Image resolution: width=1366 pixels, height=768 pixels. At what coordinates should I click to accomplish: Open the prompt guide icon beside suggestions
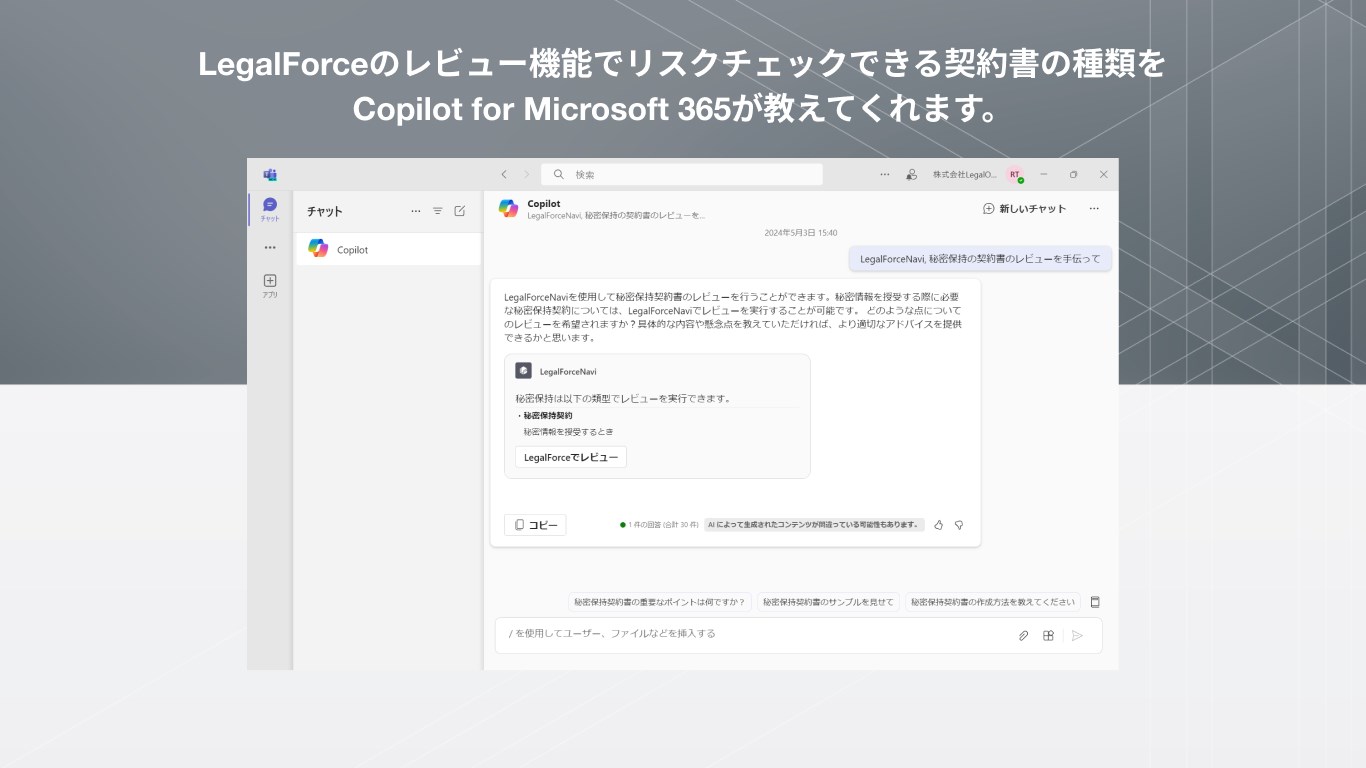(1095, 602)
